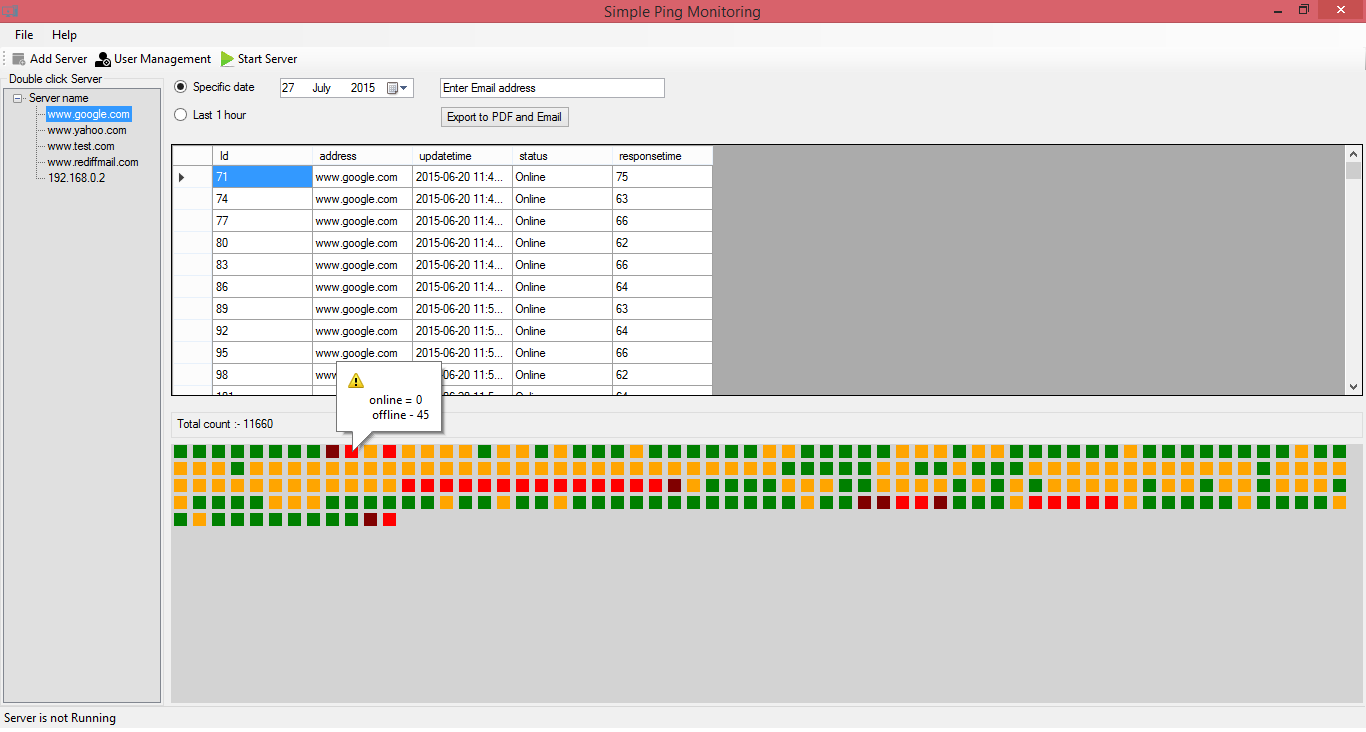This screenshot has width=1366, height=732.
Task: Click the green Start Server play icon
Action: click(228, 59)
